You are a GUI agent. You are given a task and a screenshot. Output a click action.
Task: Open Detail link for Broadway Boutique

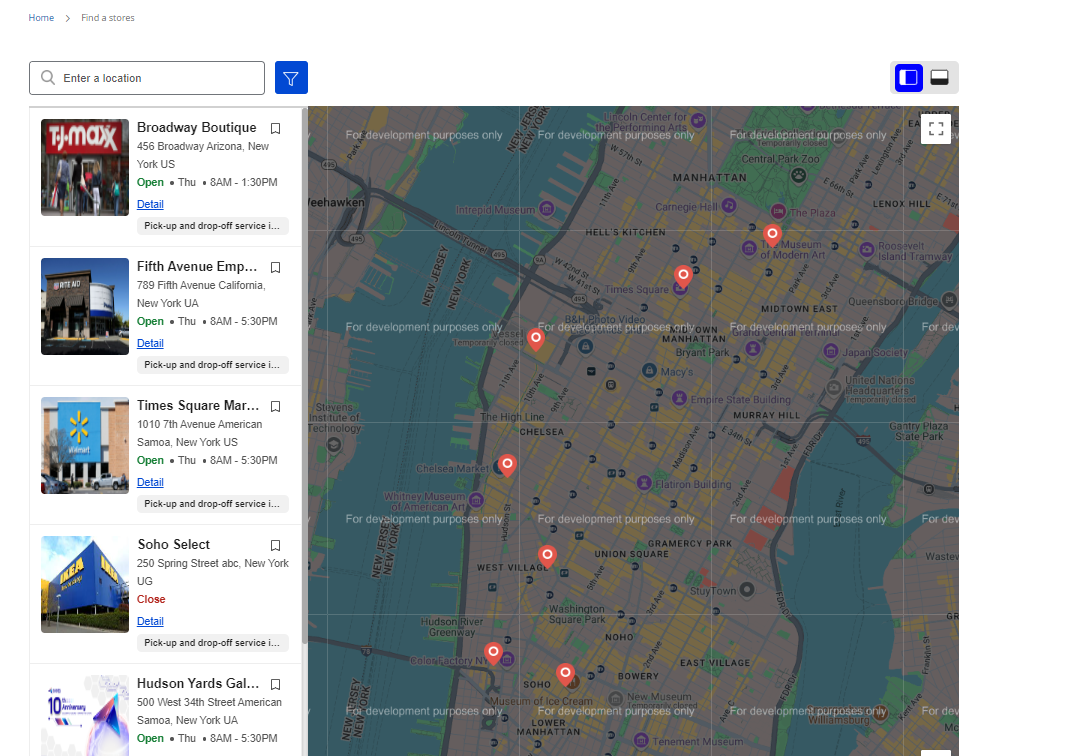150,204
